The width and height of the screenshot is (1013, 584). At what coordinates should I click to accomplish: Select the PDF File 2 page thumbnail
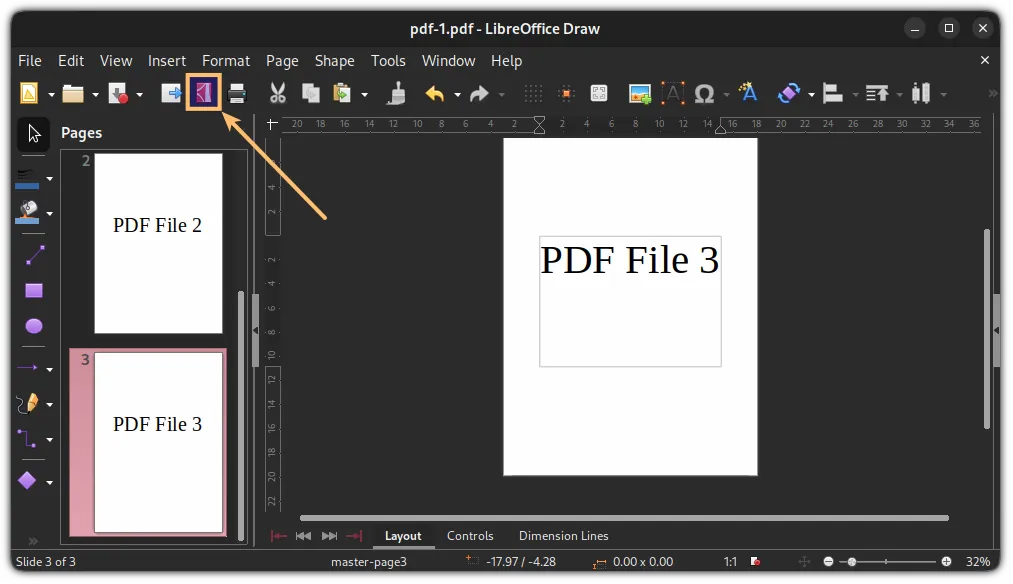157,243
